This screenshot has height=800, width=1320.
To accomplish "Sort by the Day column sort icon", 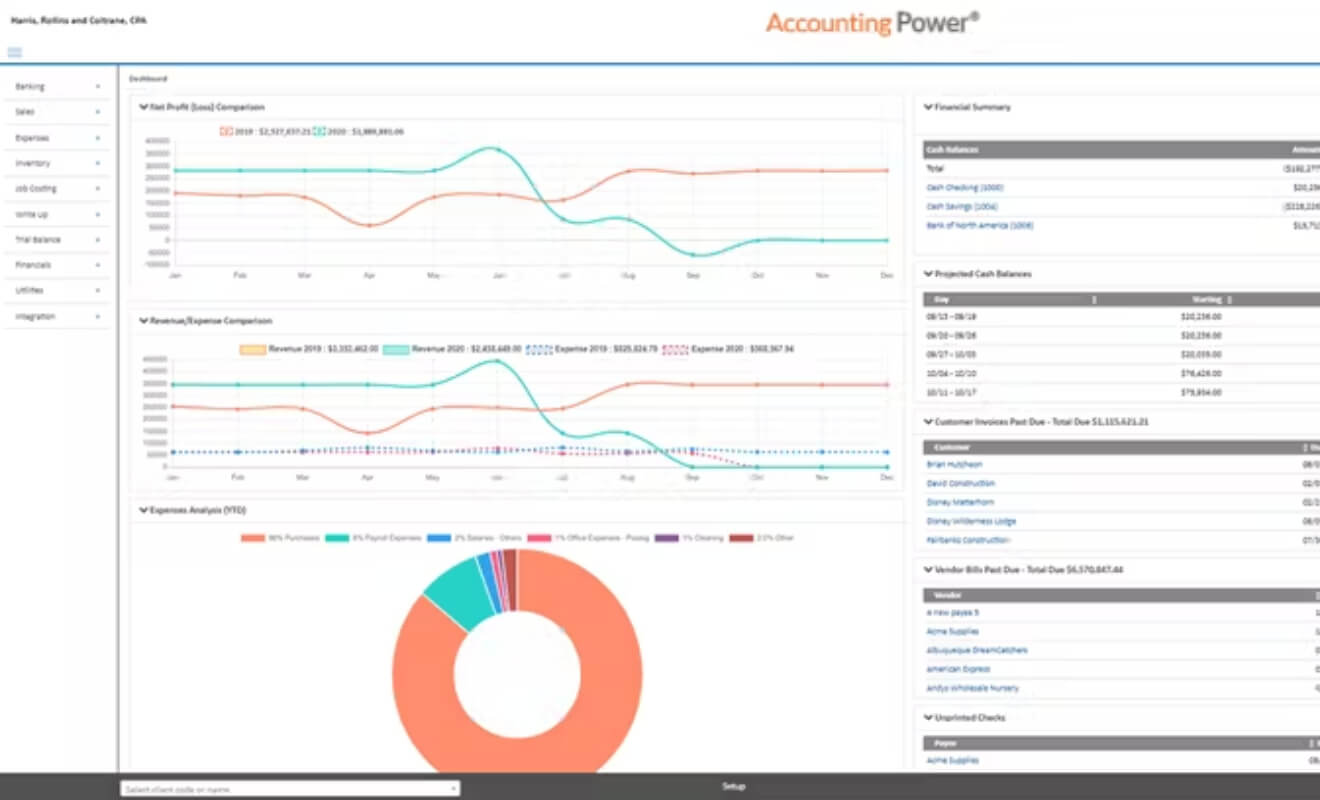I will pos(1094,299).
